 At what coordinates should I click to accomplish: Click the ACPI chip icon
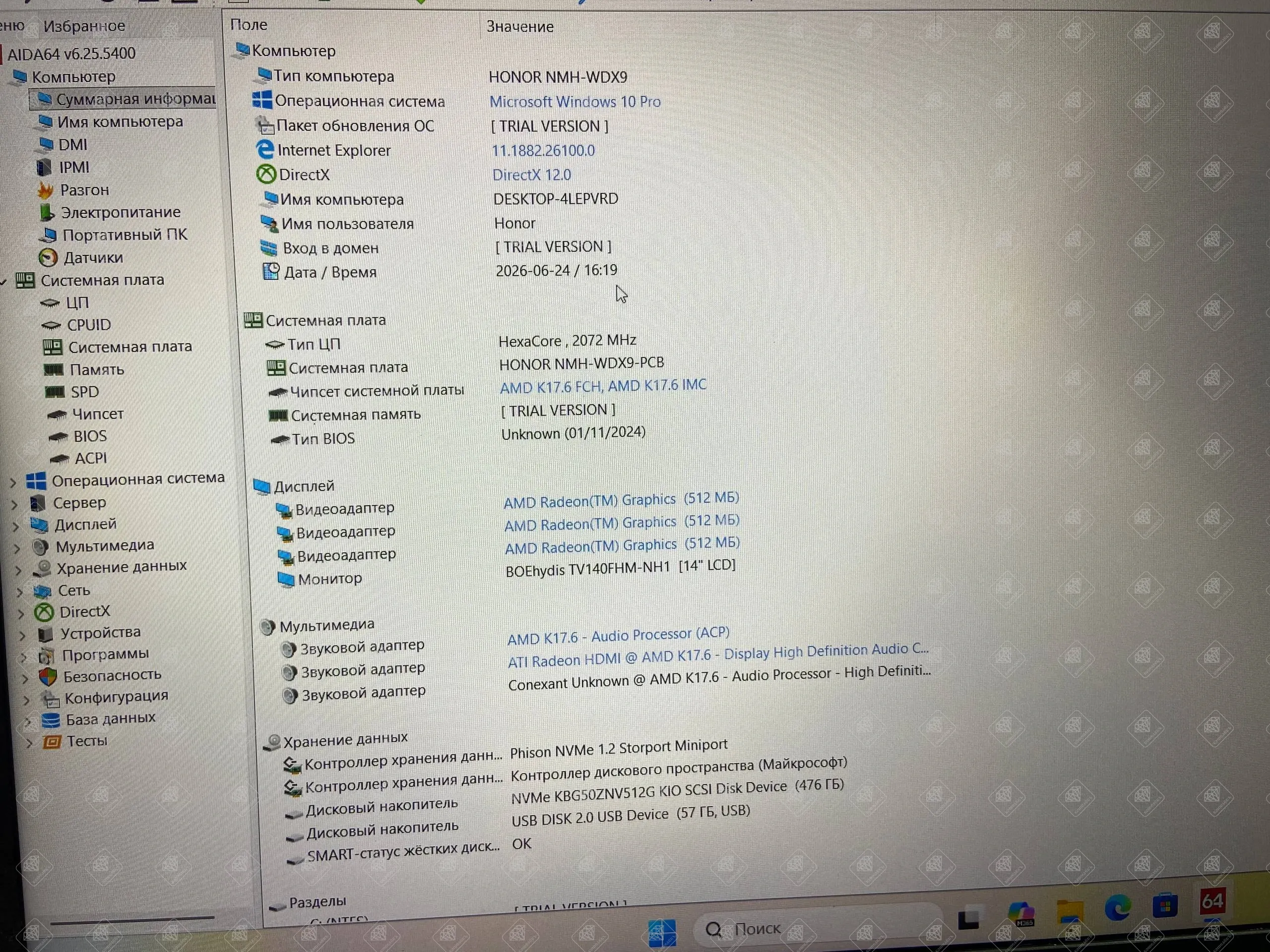(x=60, y=459)
